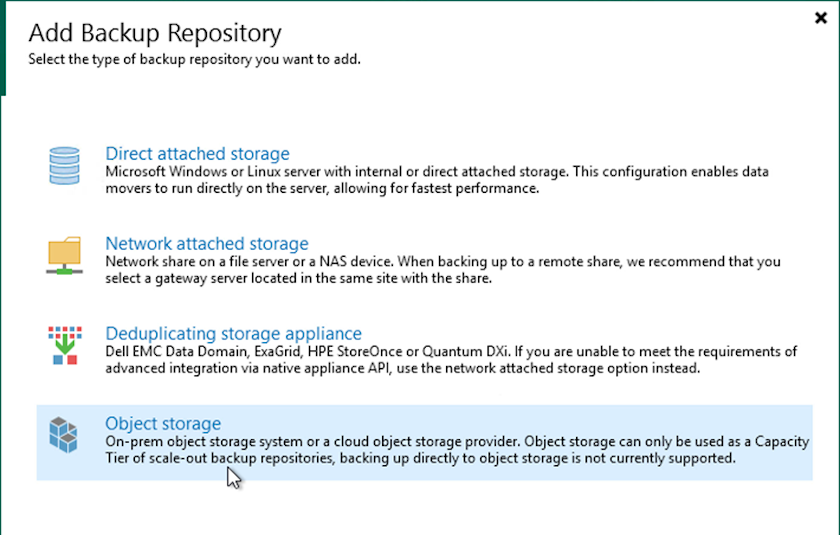Viewport: 840px width, 535px height.
Task: Click the 'Network share on a file server' line
Action: 443,262
